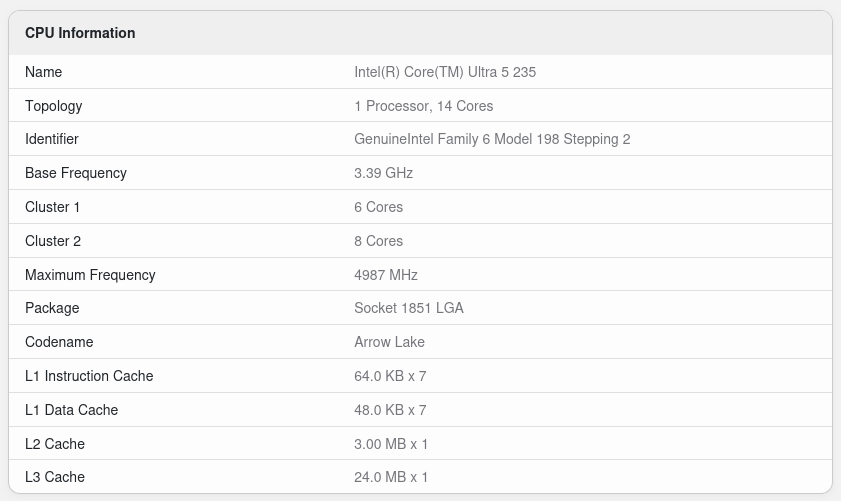Click the Identifier row label
Image resolution: width=841 pixels, height=501 pixels.
point(52,139)
